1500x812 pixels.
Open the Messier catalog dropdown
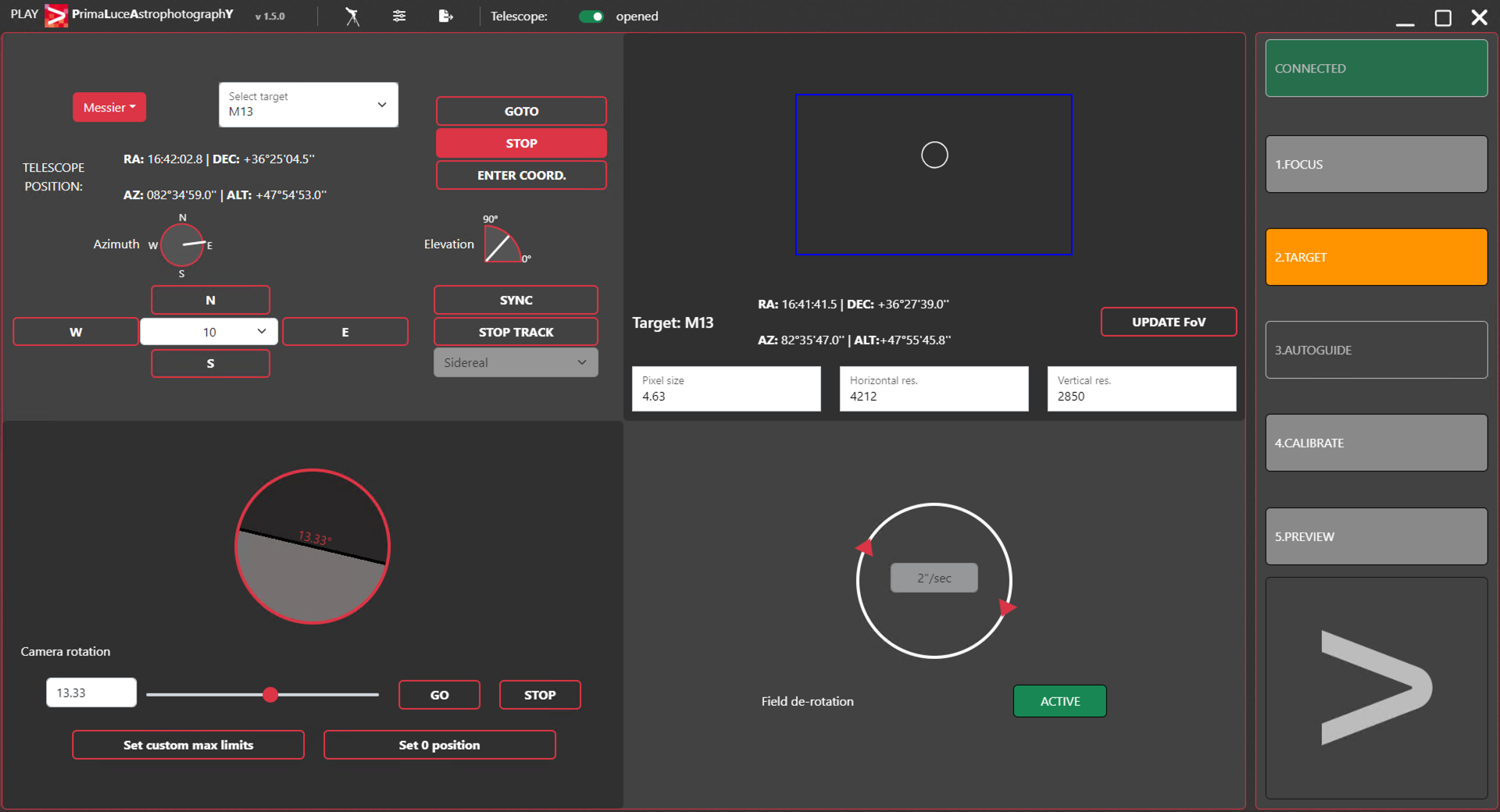(109, 107)
